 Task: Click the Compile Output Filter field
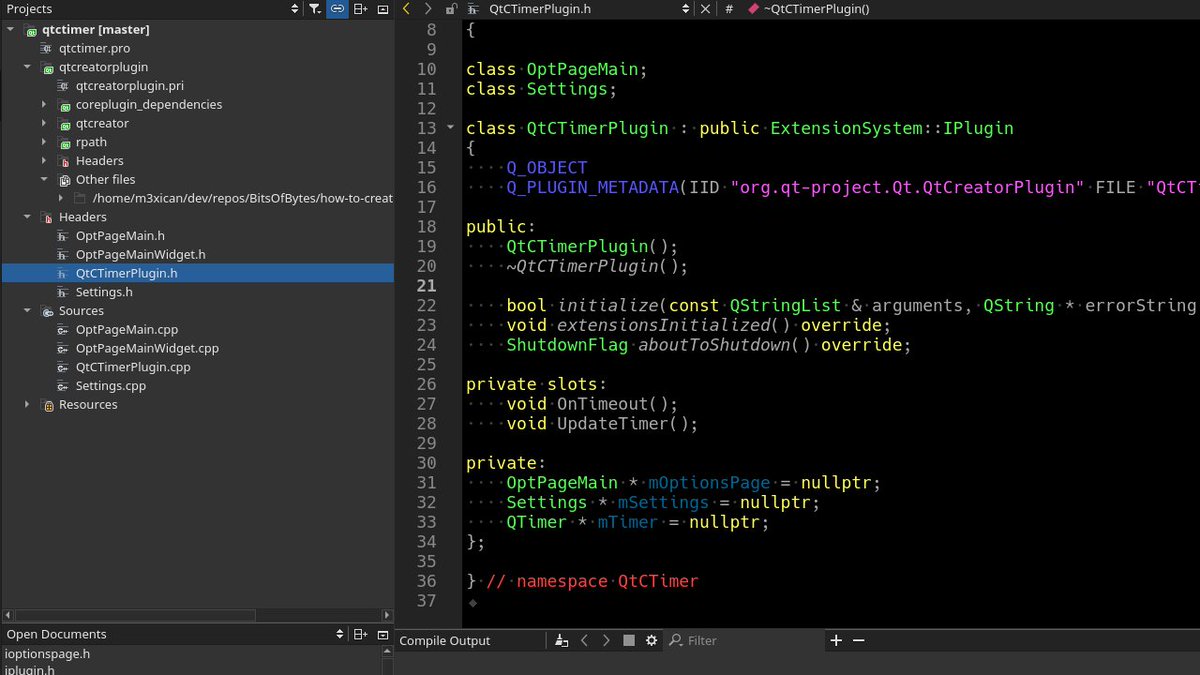click(x=744, y=641)
